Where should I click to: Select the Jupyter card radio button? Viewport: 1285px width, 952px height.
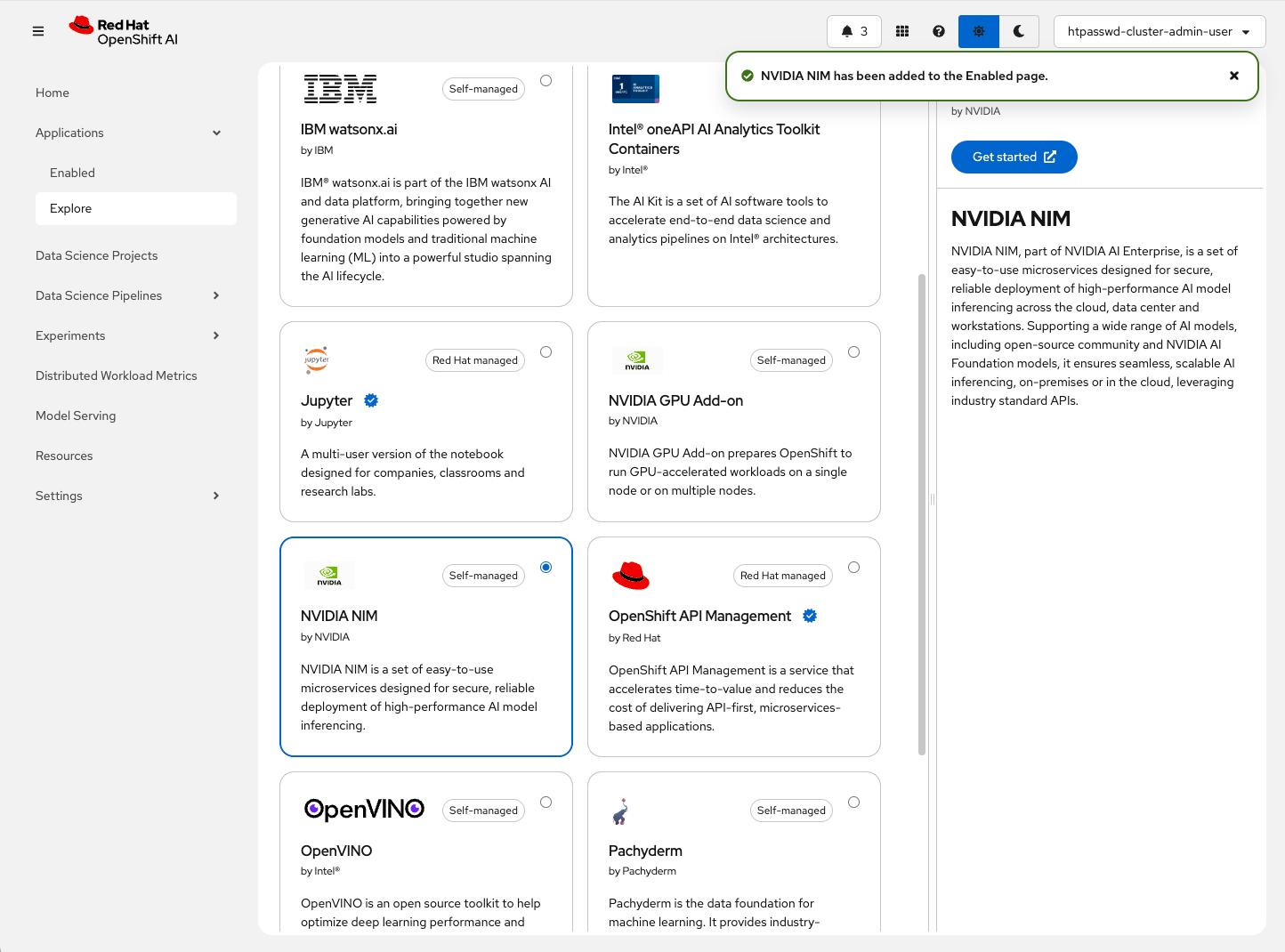tap(546, 352)
